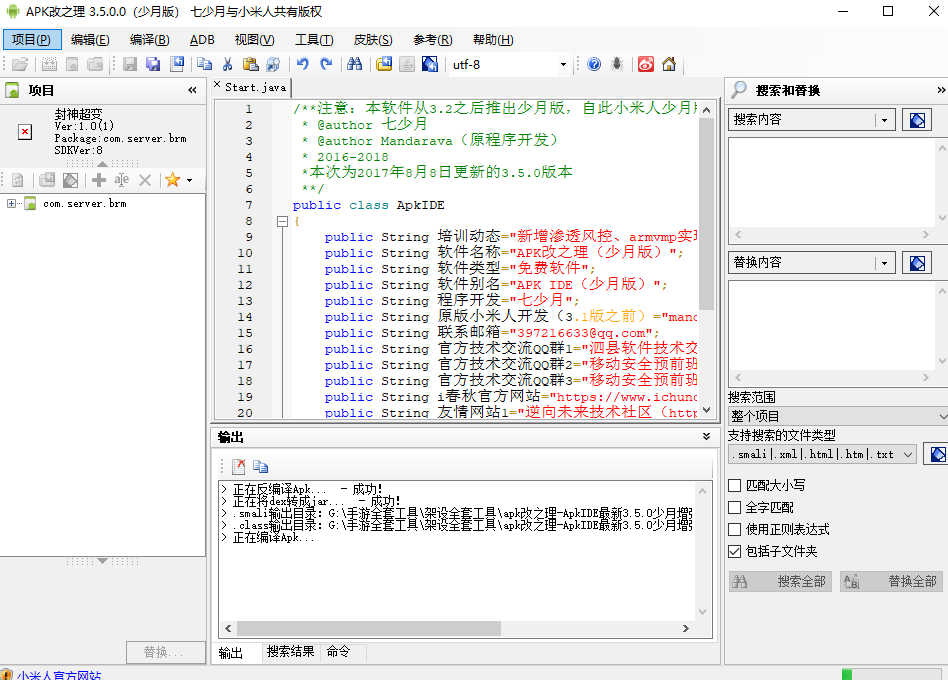Open the 帮助(H) menu
Screen dimensions: 948x680
point(493,40)
